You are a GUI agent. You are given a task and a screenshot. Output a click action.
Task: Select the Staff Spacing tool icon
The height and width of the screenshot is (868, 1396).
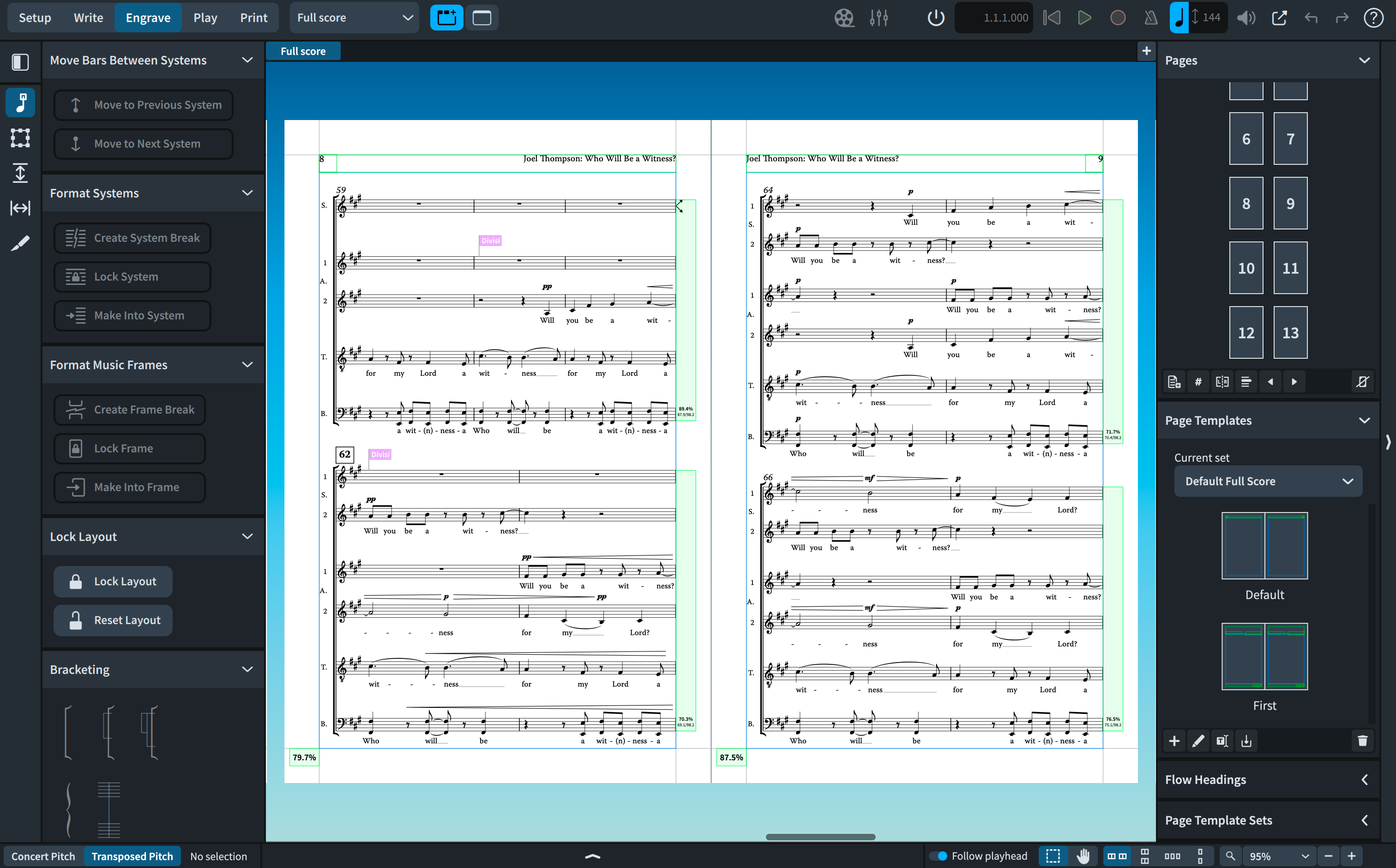point(21,173)
